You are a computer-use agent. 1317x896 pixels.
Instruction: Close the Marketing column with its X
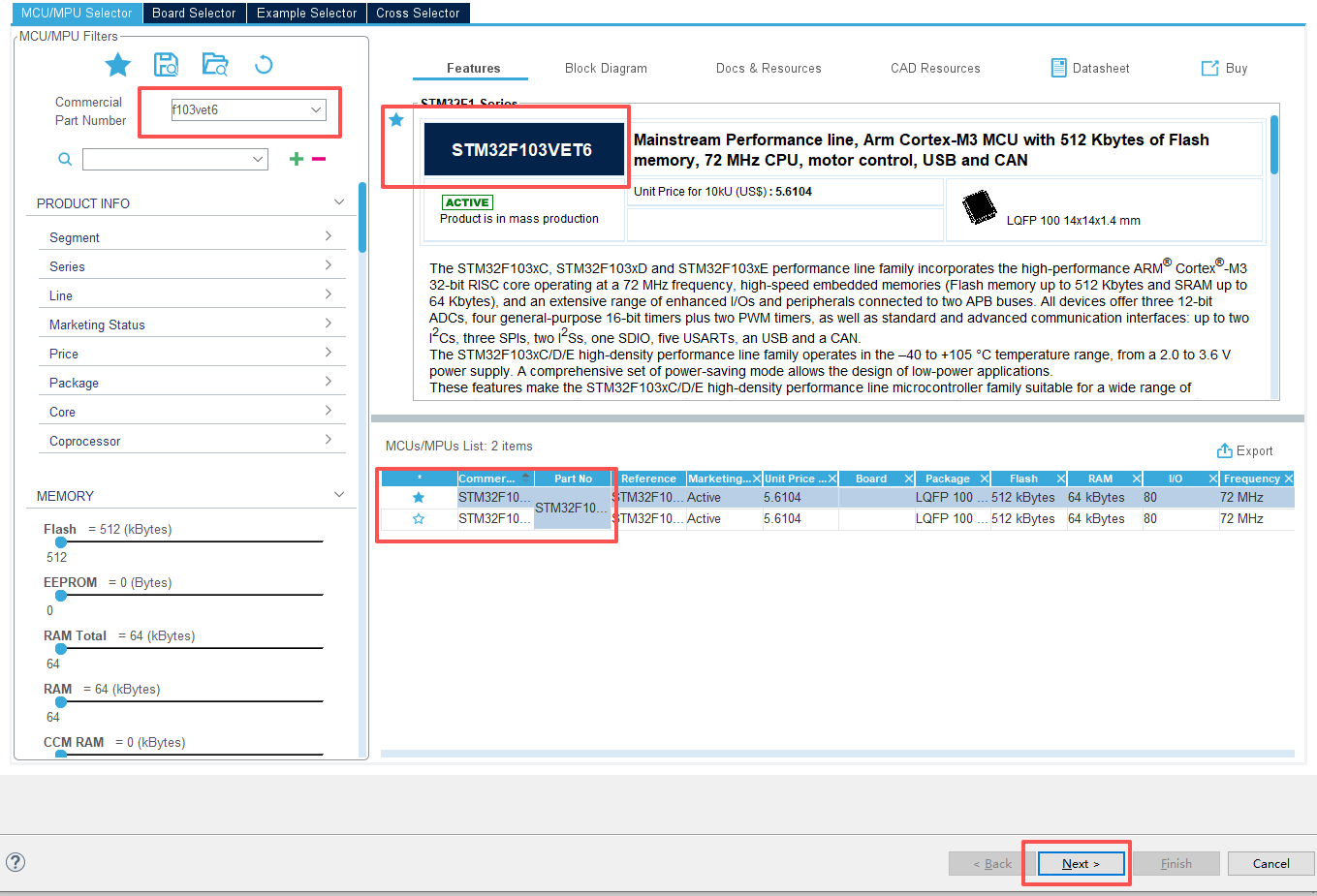757,479
